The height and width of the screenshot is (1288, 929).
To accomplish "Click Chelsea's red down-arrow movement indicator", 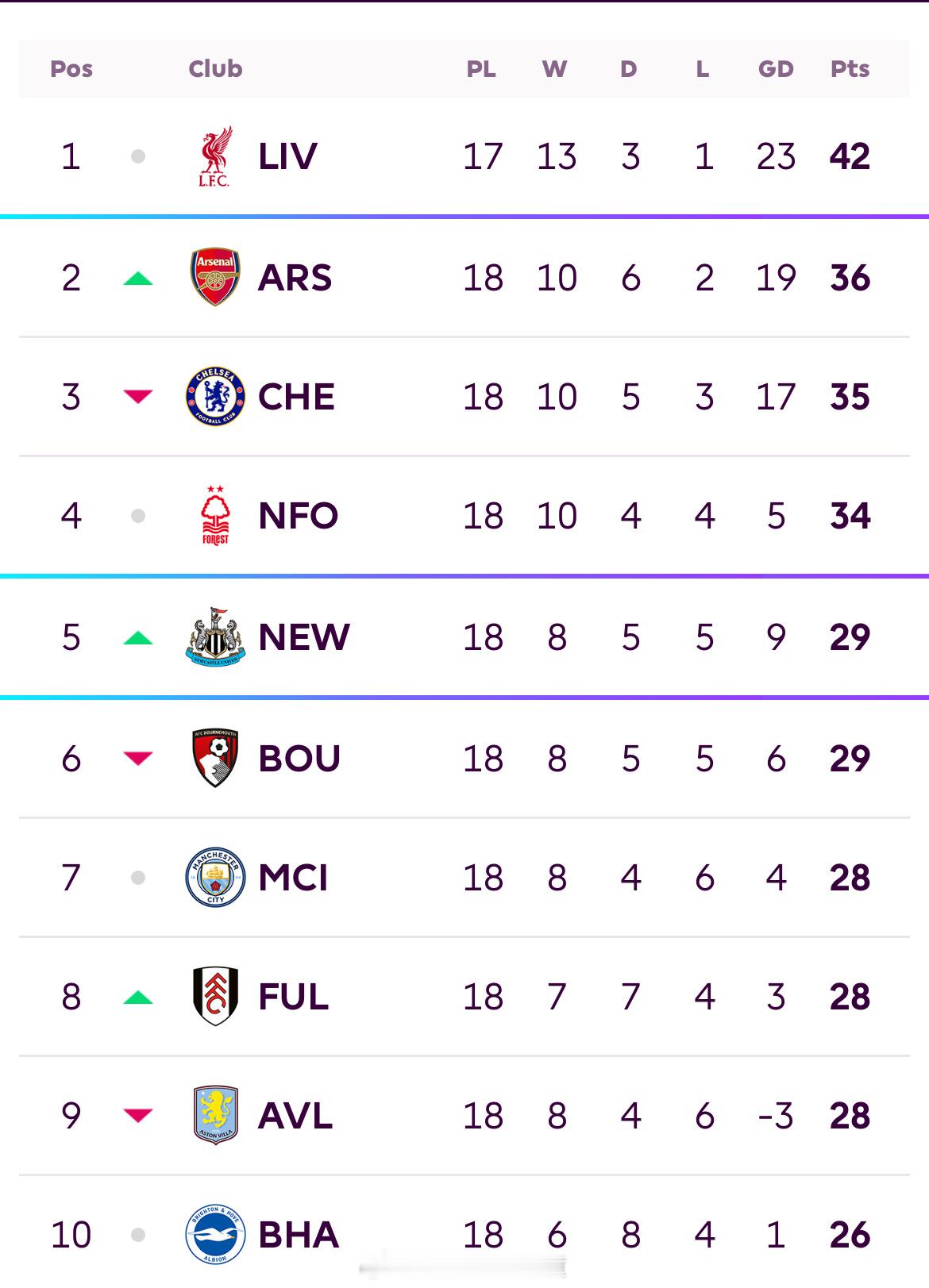I will pos(138,397).
